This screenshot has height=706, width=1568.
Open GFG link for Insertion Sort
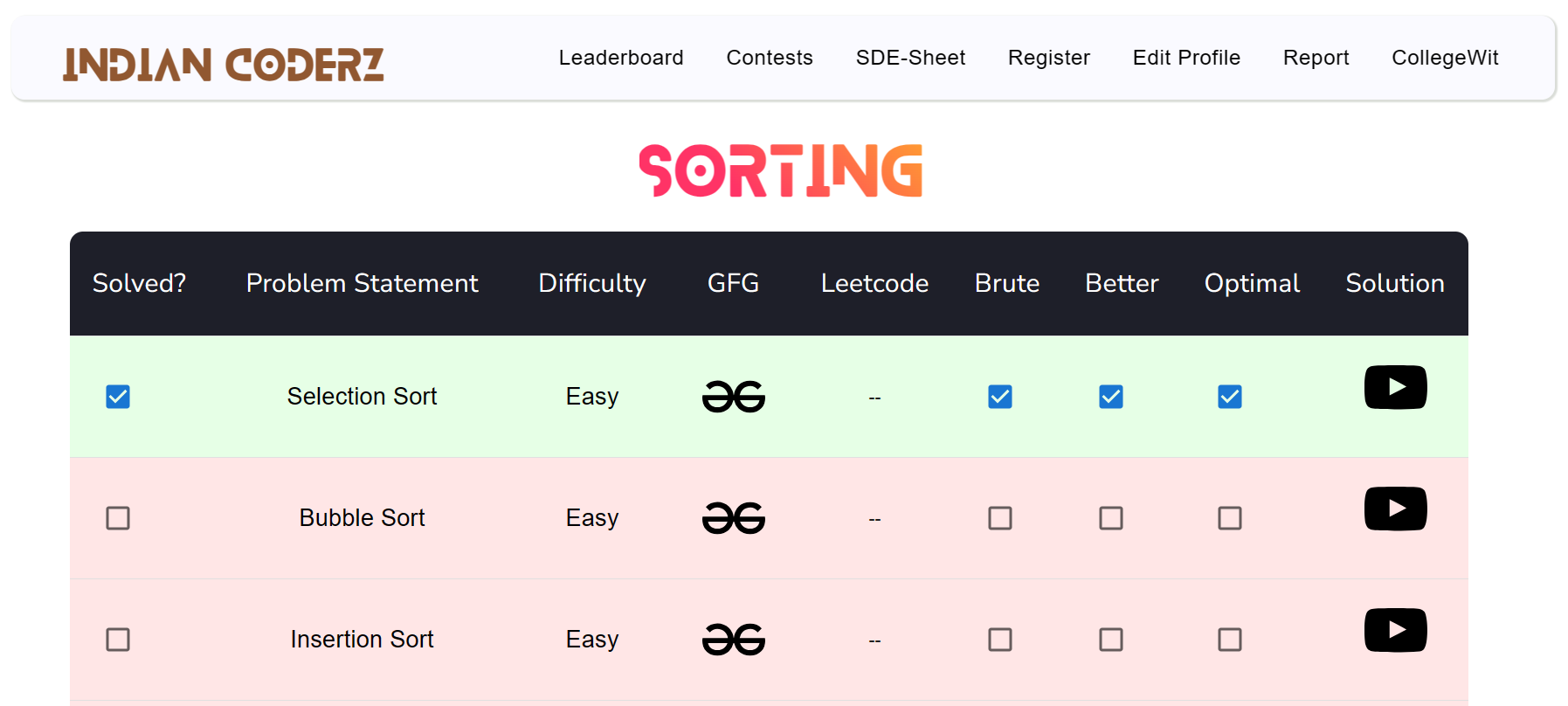[734, 640]
